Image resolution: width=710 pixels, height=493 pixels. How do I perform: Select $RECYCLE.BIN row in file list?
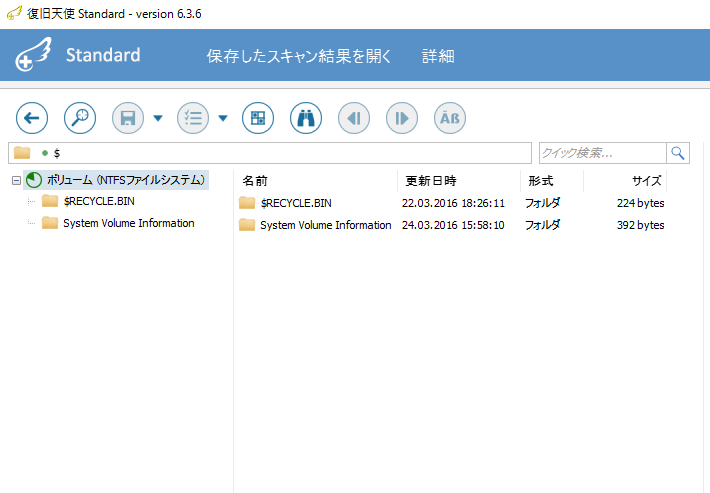click(296, 203)
